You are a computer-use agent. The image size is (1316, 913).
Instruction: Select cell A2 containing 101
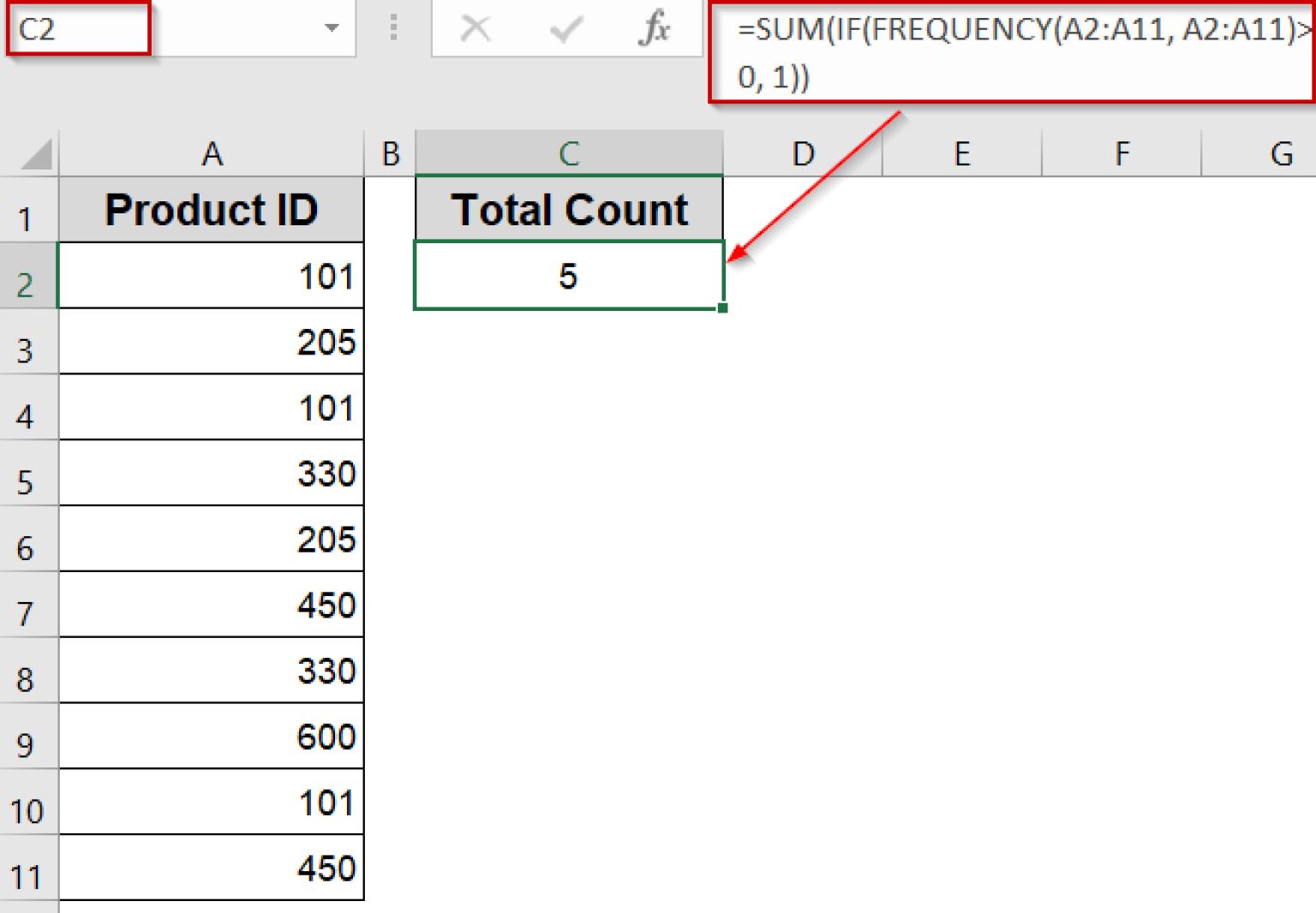coord(212,276)
